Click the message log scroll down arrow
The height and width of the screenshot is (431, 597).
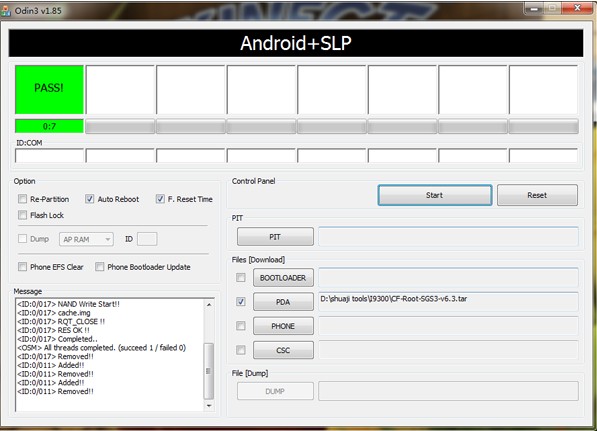click(209, 406)
